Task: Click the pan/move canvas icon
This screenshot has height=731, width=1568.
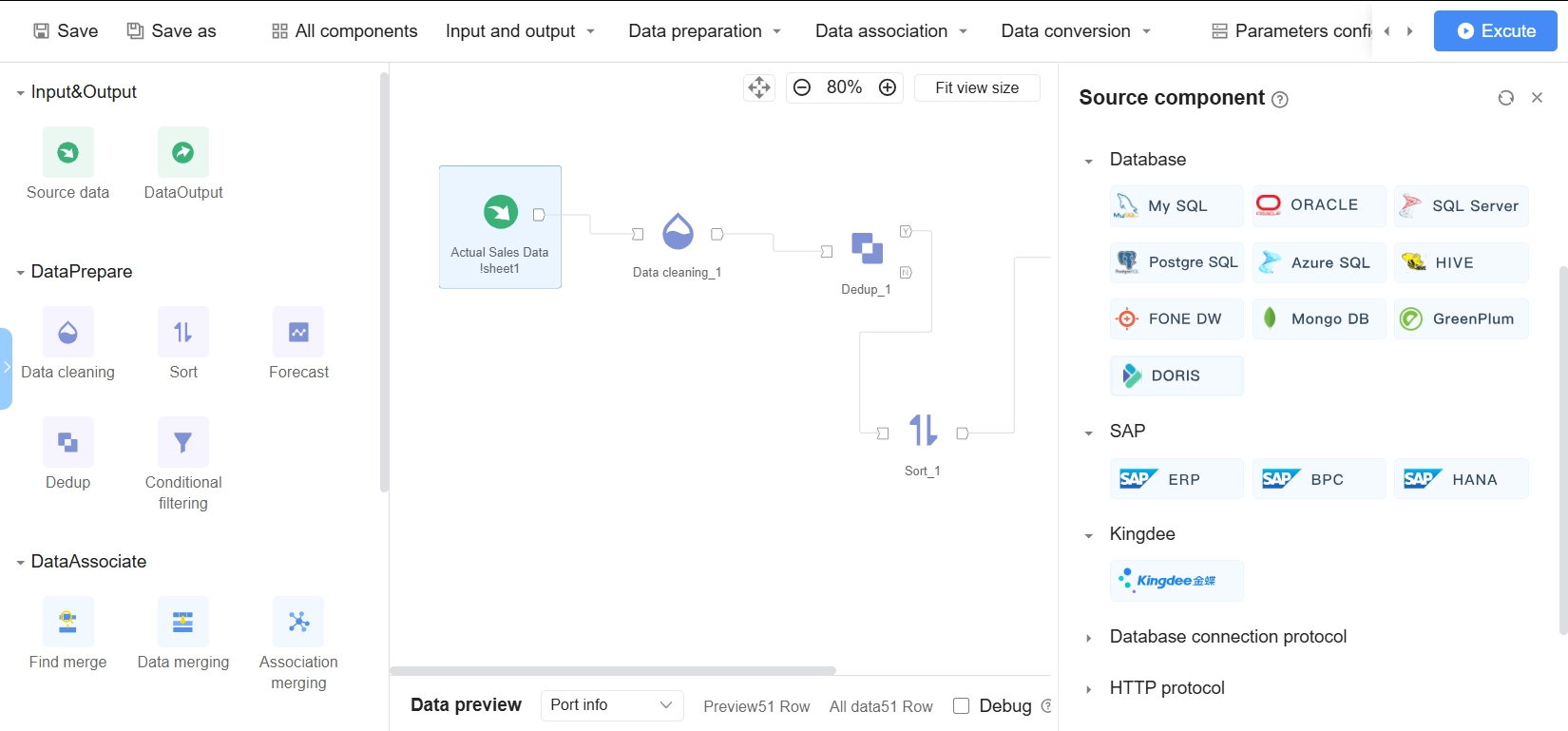Action: [x=759, y=88]
